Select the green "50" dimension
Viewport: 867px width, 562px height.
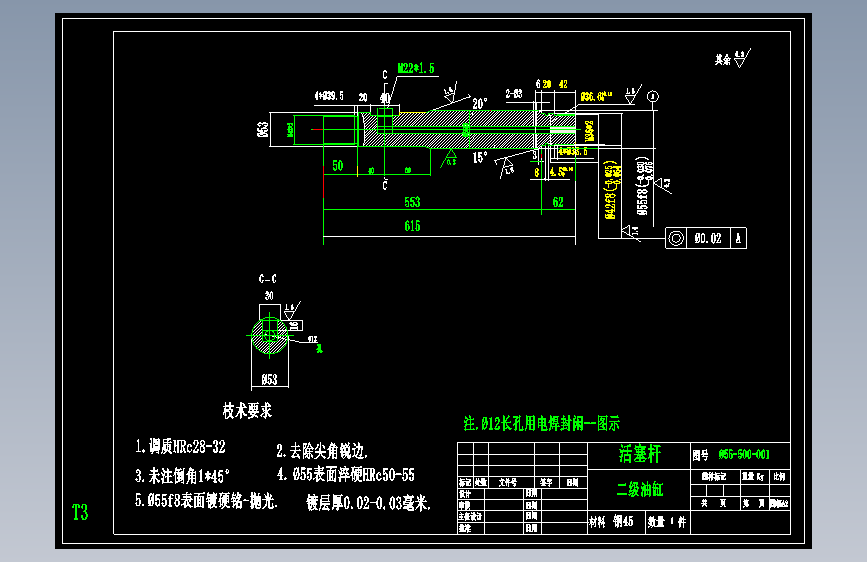tap(337, 165)
